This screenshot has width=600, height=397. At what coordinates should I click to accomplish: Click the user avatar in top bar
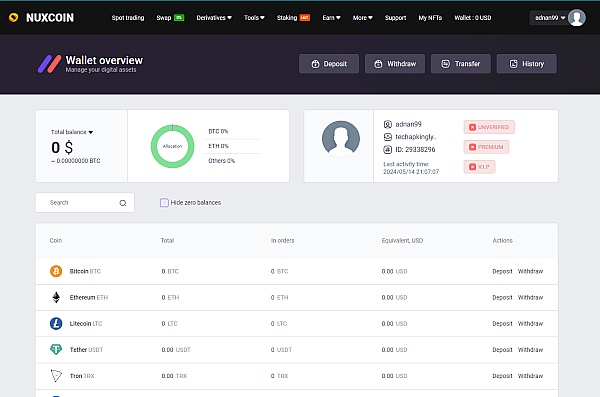tap(577, 18)
